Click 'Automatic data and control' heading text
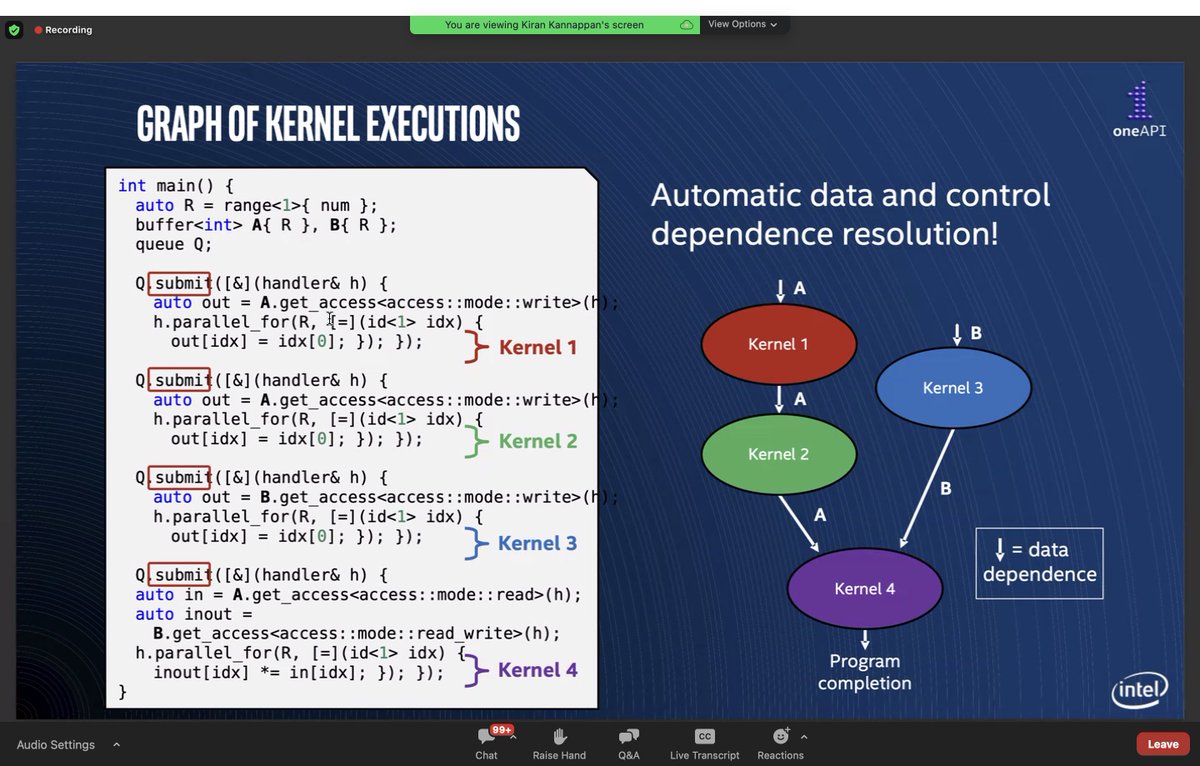1200x766 pixels. point(851,194)
